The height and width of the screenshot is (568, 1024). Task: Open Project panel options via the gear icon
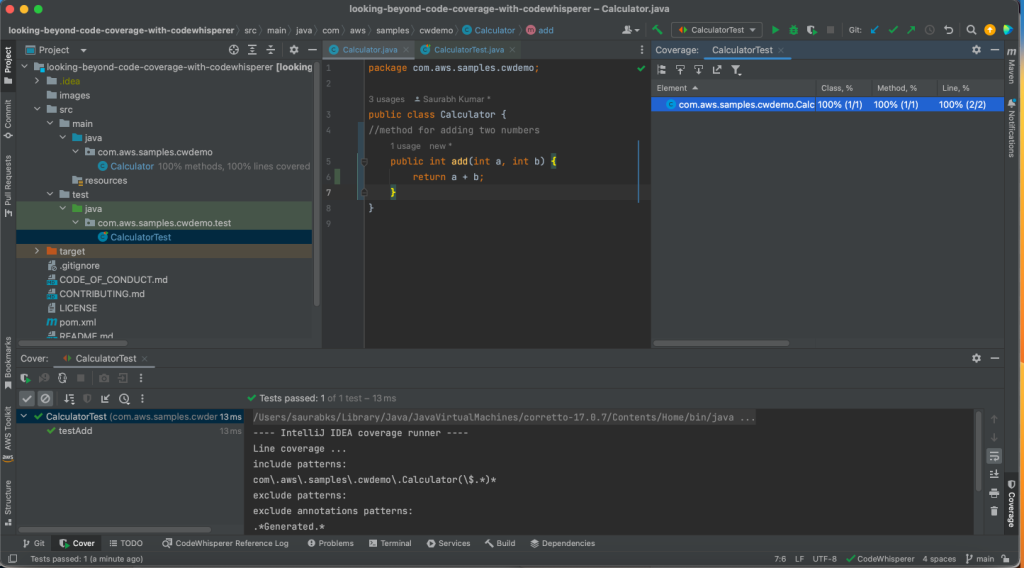(294, 50)
